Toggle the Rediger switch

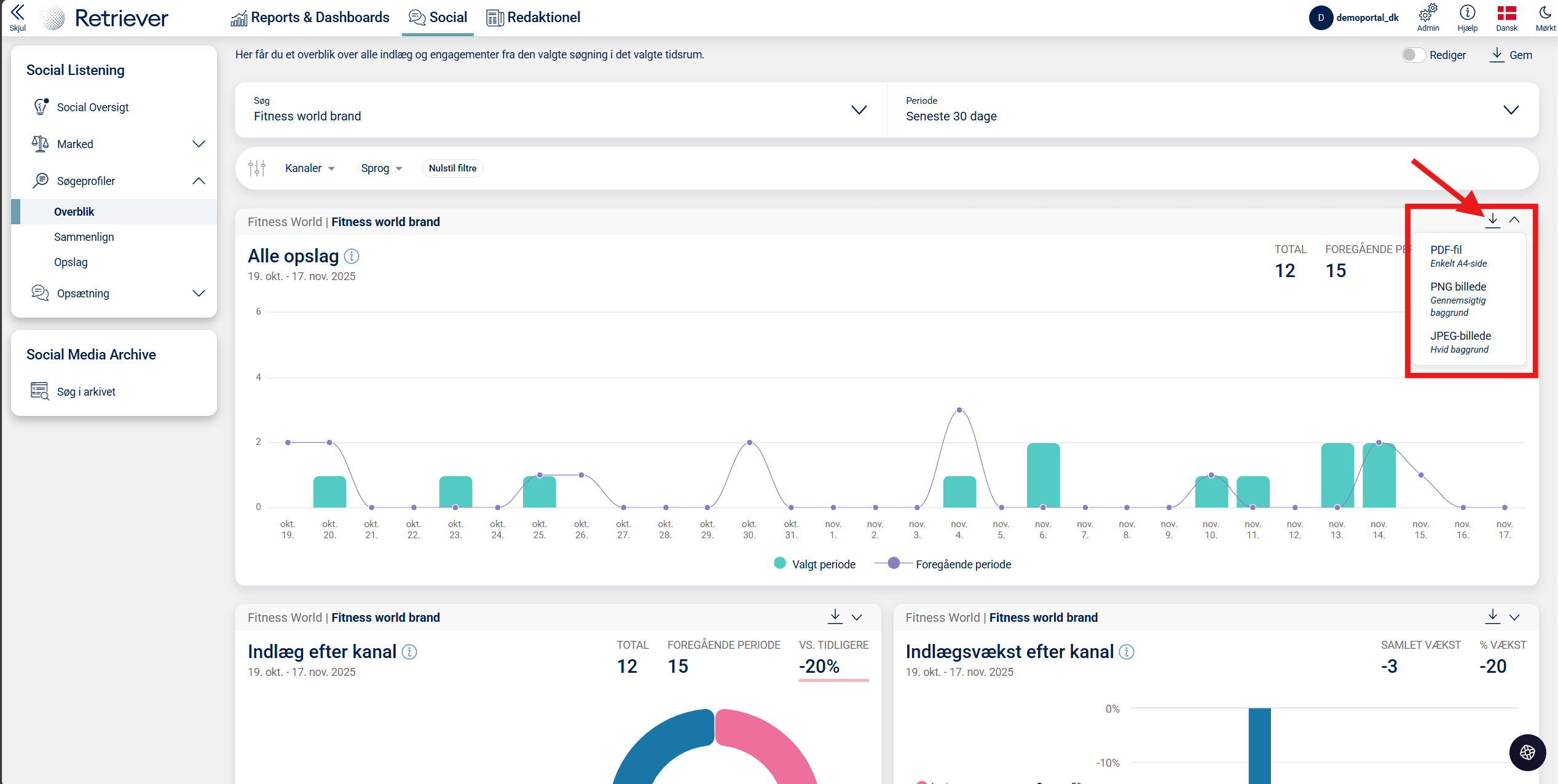tap(1413, 55)
